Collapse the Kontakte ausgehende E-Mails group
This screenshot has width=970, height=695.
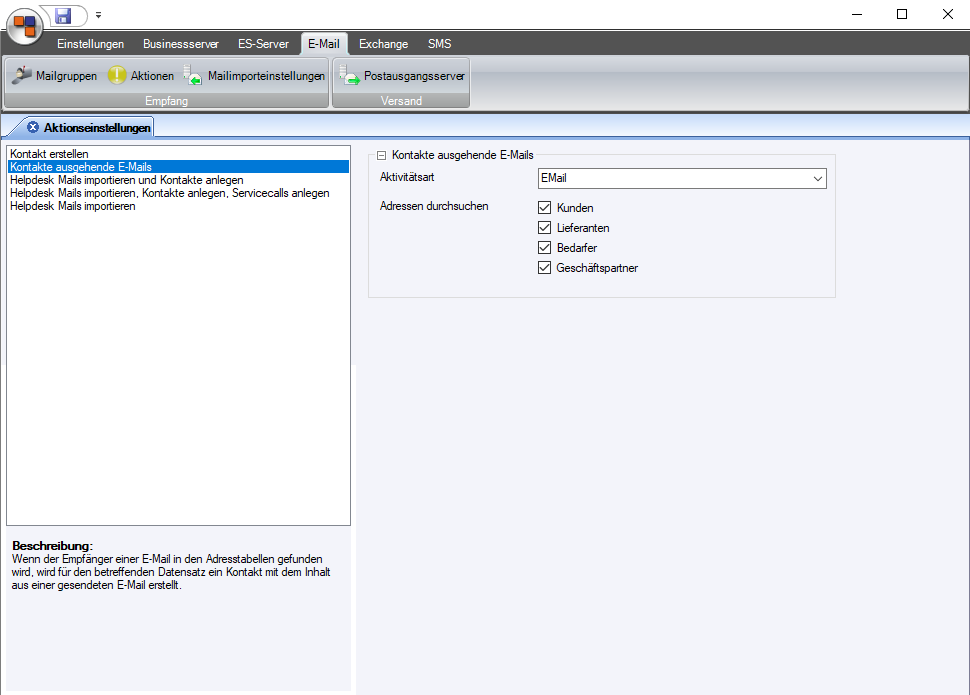[x=381, y=156]
